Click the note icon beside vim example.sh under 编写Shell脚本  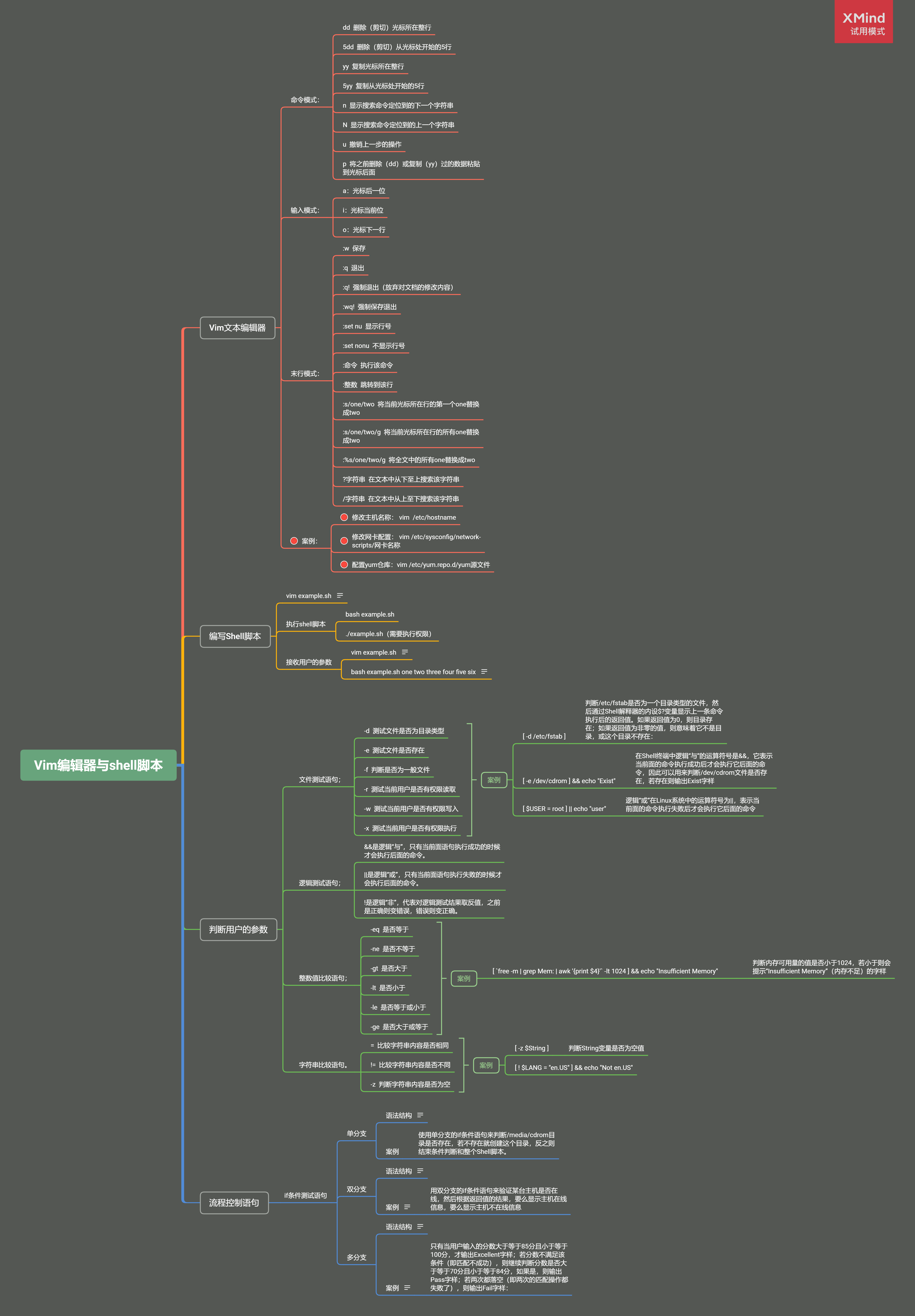(340, 595)
